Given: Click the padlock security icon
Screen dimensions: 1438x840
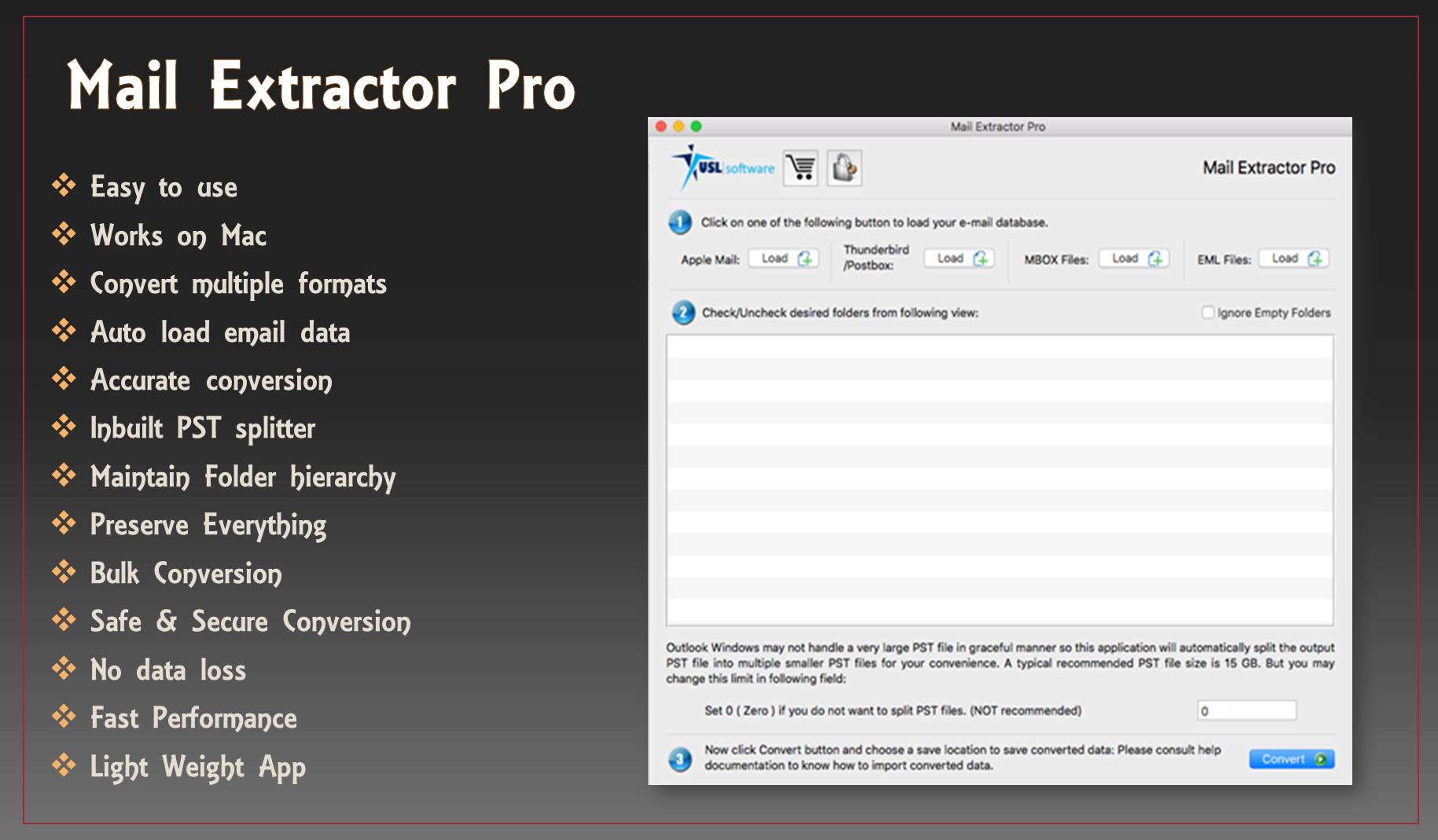Looking at the screenshot, I should 844,167.
